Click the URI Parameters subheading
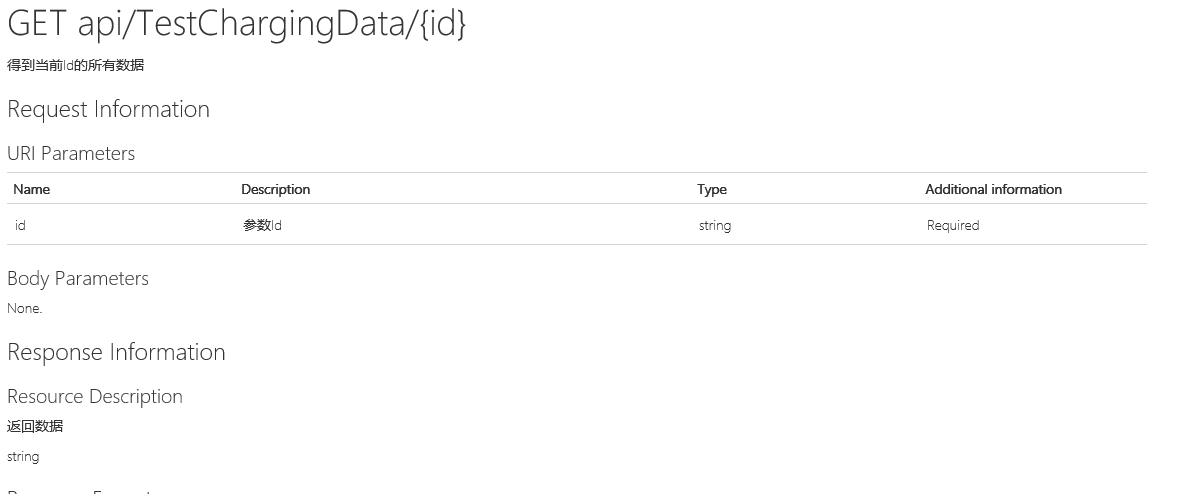Screen dimensions: 1177x494 tap(71, 153)
